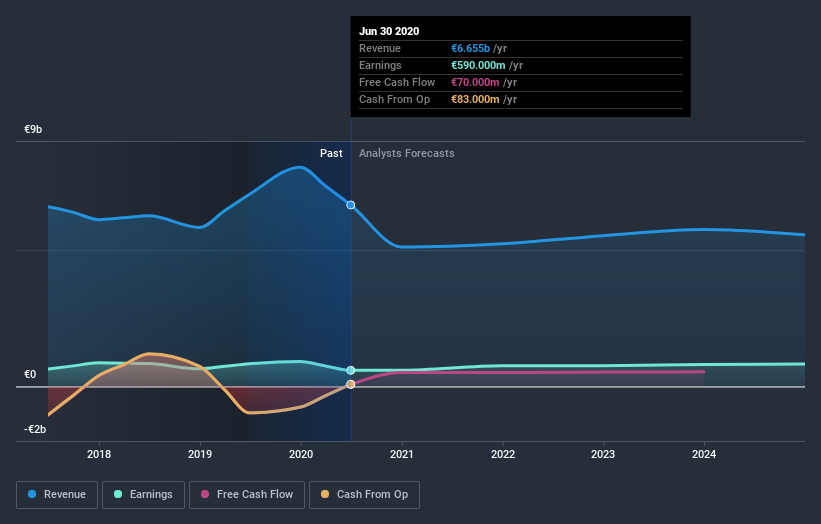Click the €6.655b revenue value in tooltip

(471, 48)
